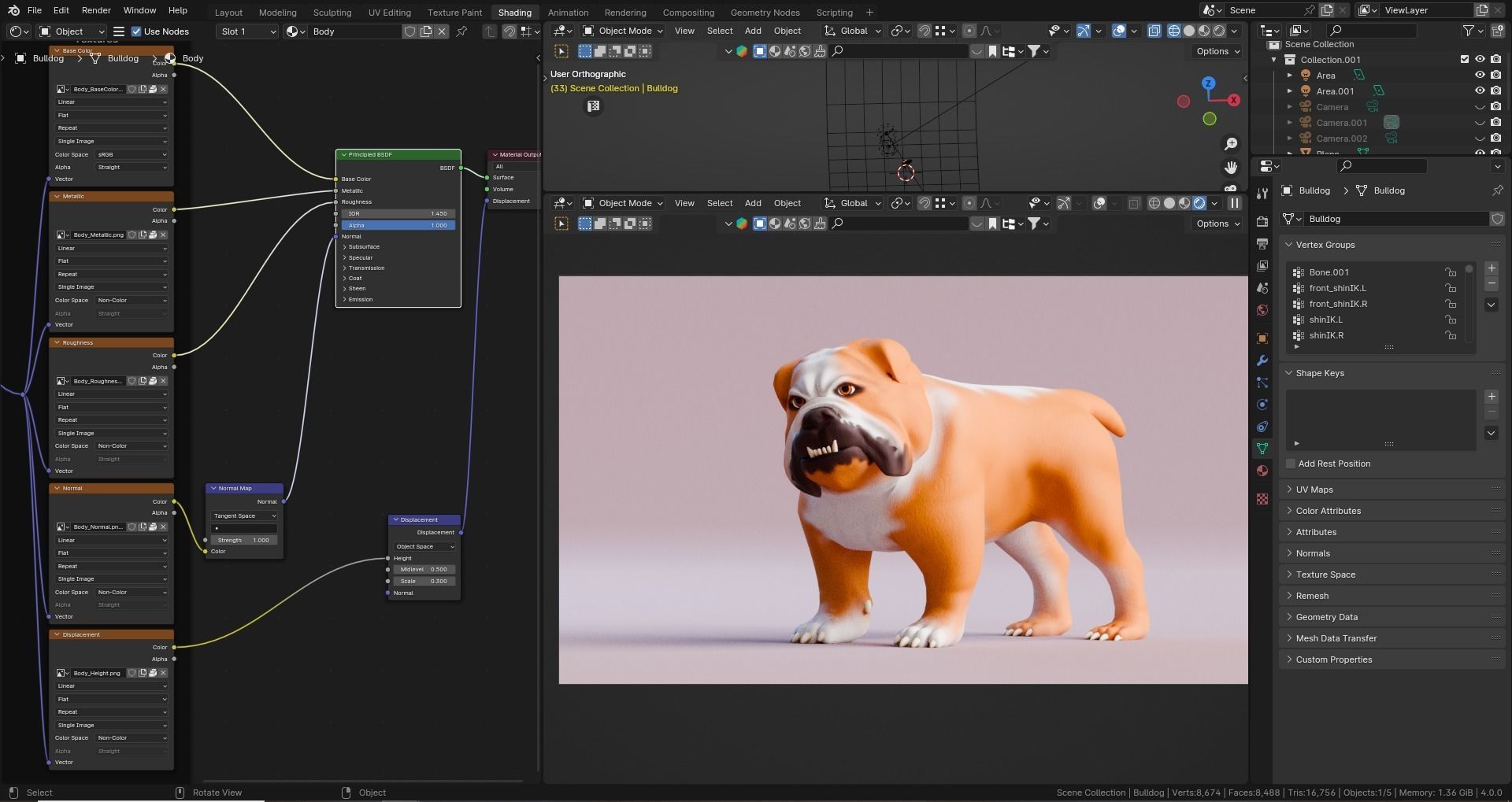The width and height of the screenshot is (1512, 802).
Task: Expand the UV Maps panel
Action: click(1392, 490)
